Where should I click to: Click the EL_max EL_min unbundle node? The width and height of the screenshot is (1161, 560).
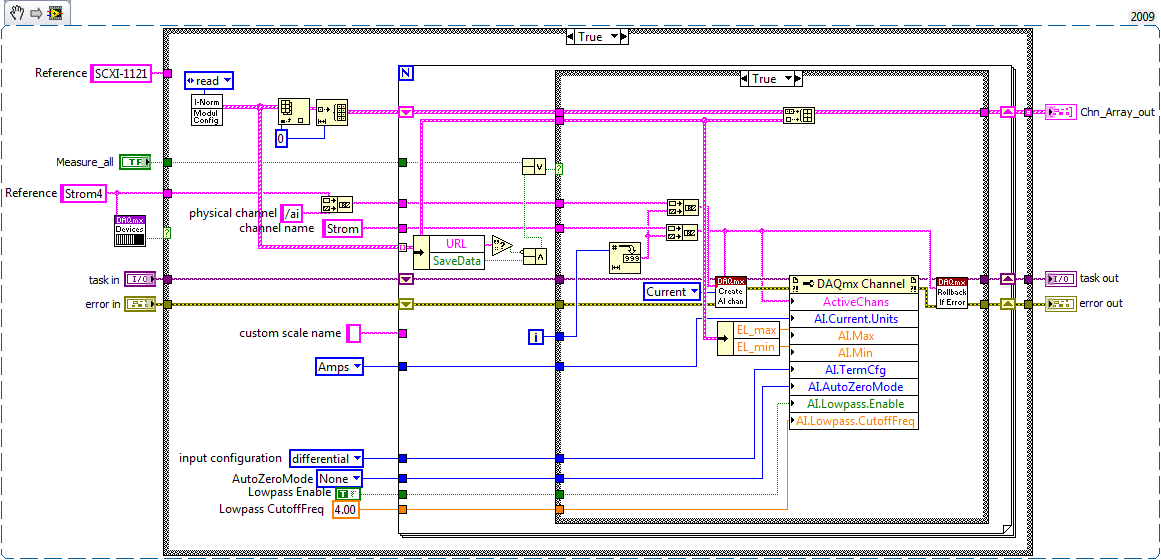[x=749, y=339]
